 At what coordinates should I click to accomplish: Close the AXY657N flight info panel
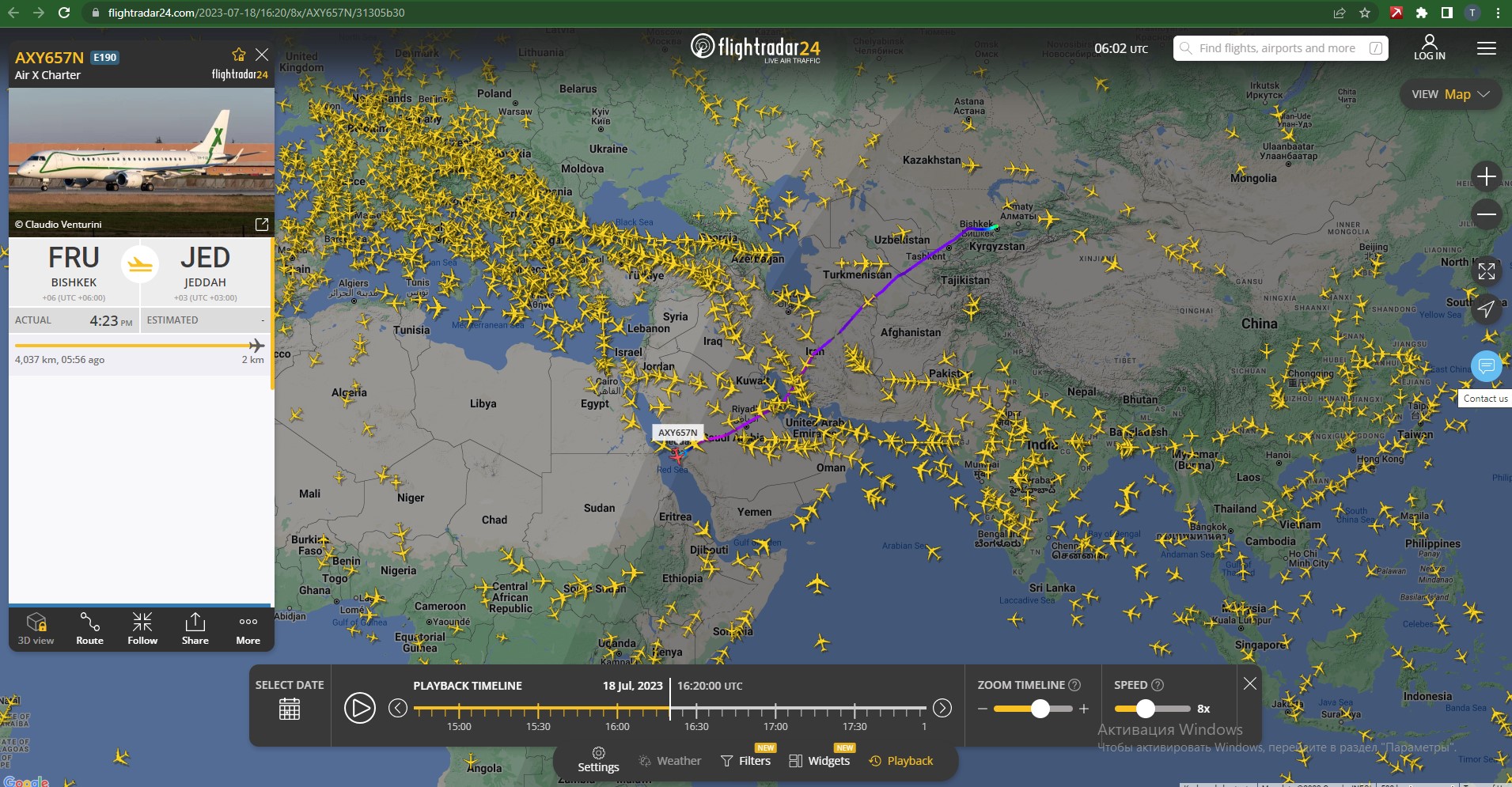(262, 55)
